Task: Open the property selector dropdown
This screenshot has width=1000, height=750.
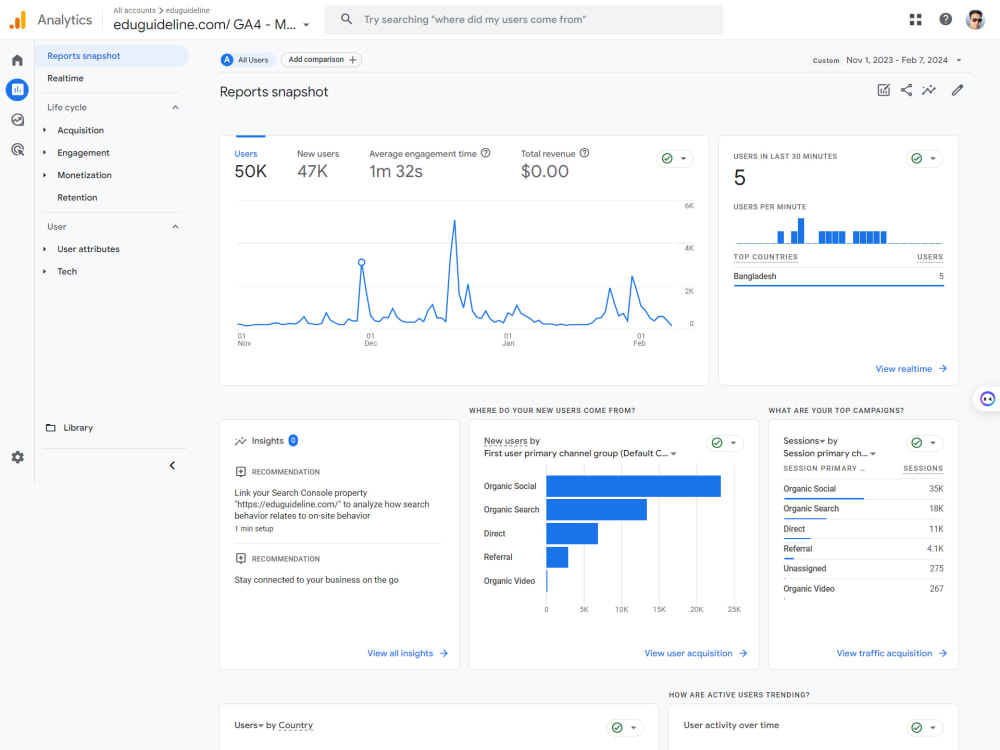Action: (x=307, y=25)
